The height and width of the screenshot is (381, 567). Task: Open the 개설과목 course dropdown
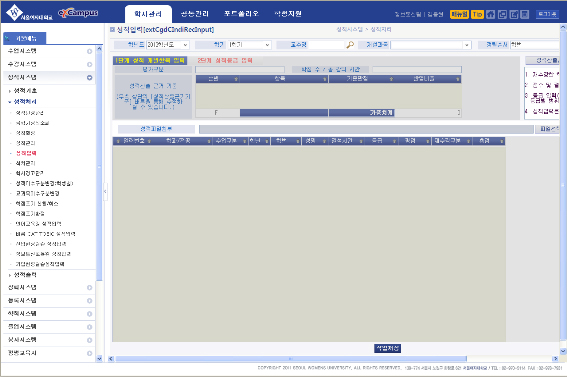tap(431, 45)
